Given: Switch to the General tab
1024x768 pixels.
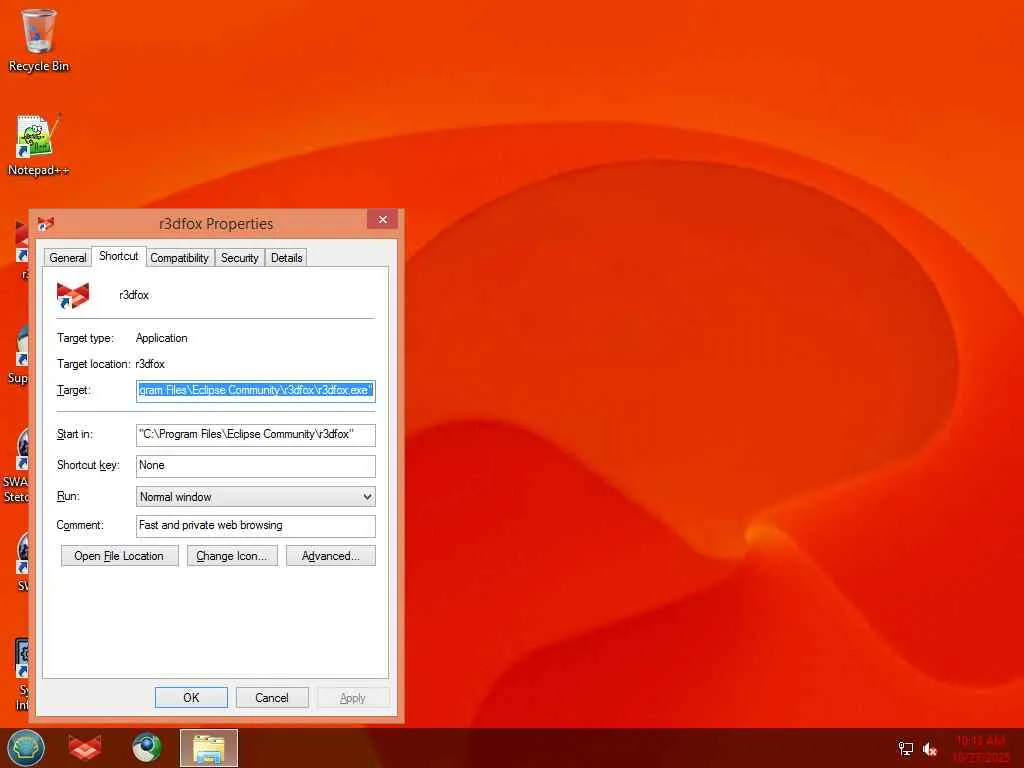Looking at the screenshot, I should 68,258.
